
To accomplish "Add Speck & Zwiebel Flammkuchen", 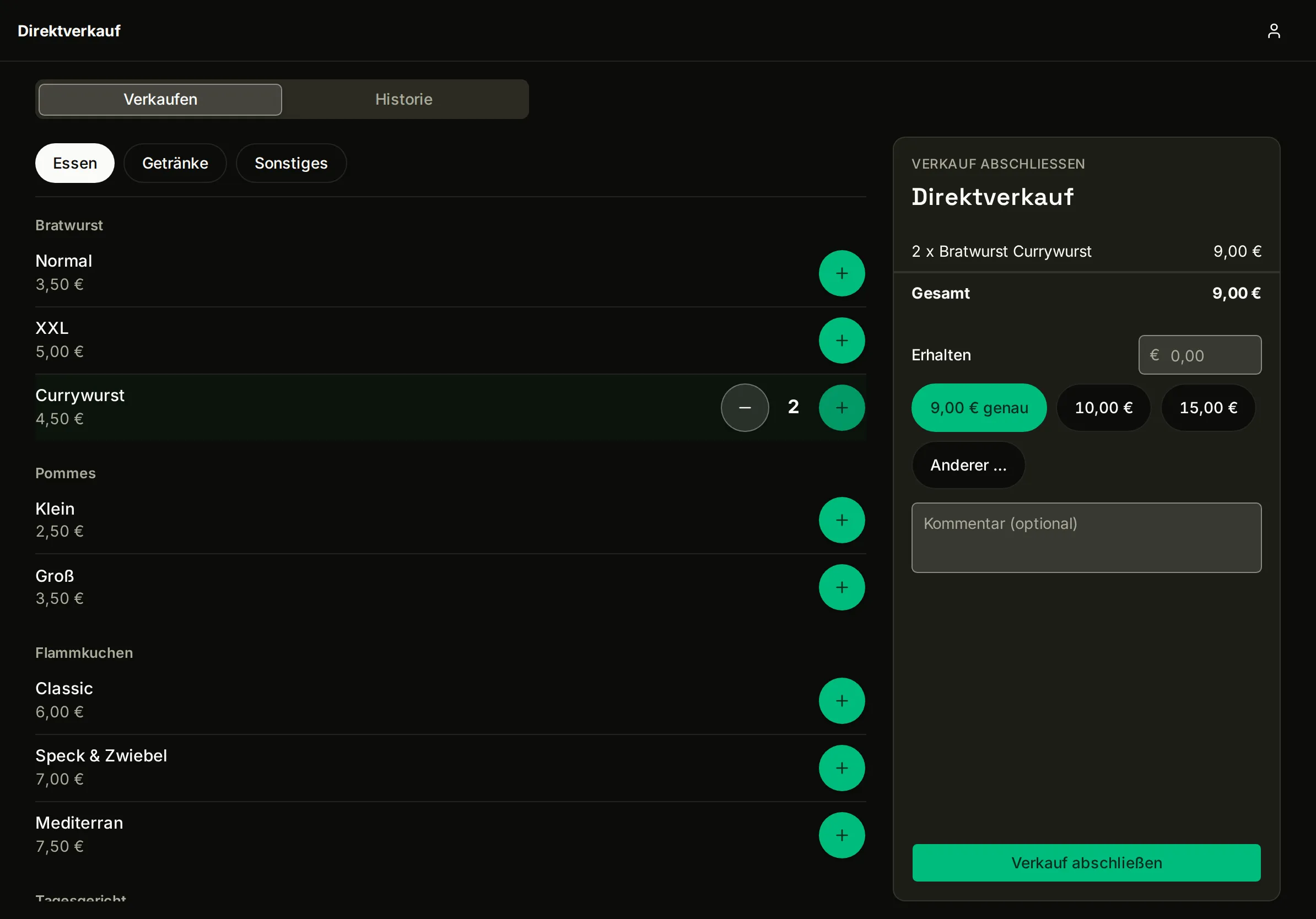I will 842,767.
